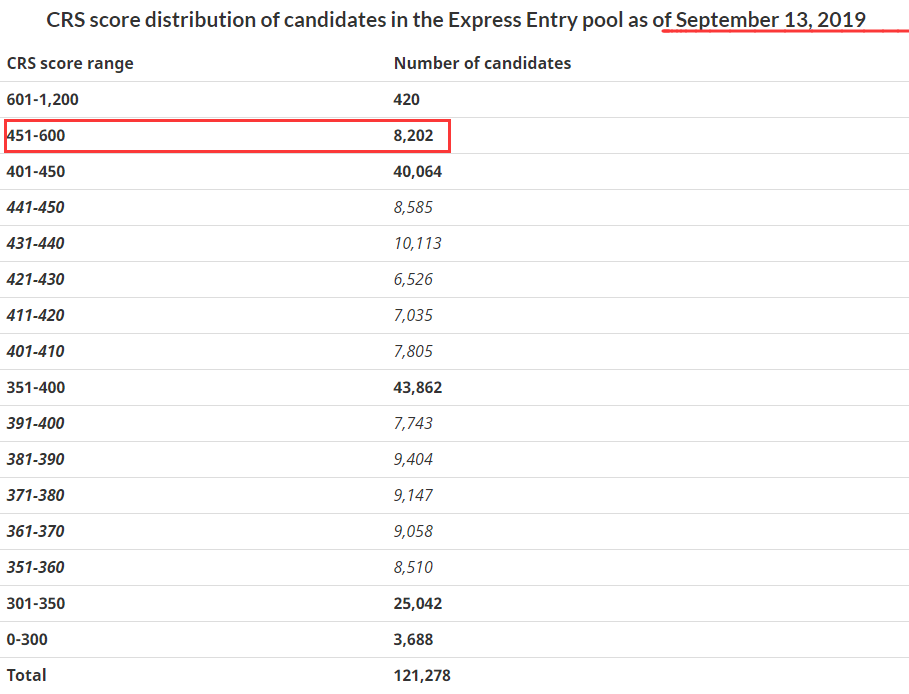This screenshot has width=909, height=694.
Task: Select the 10,113 value for 431-440
Action: tap(417, 244)
